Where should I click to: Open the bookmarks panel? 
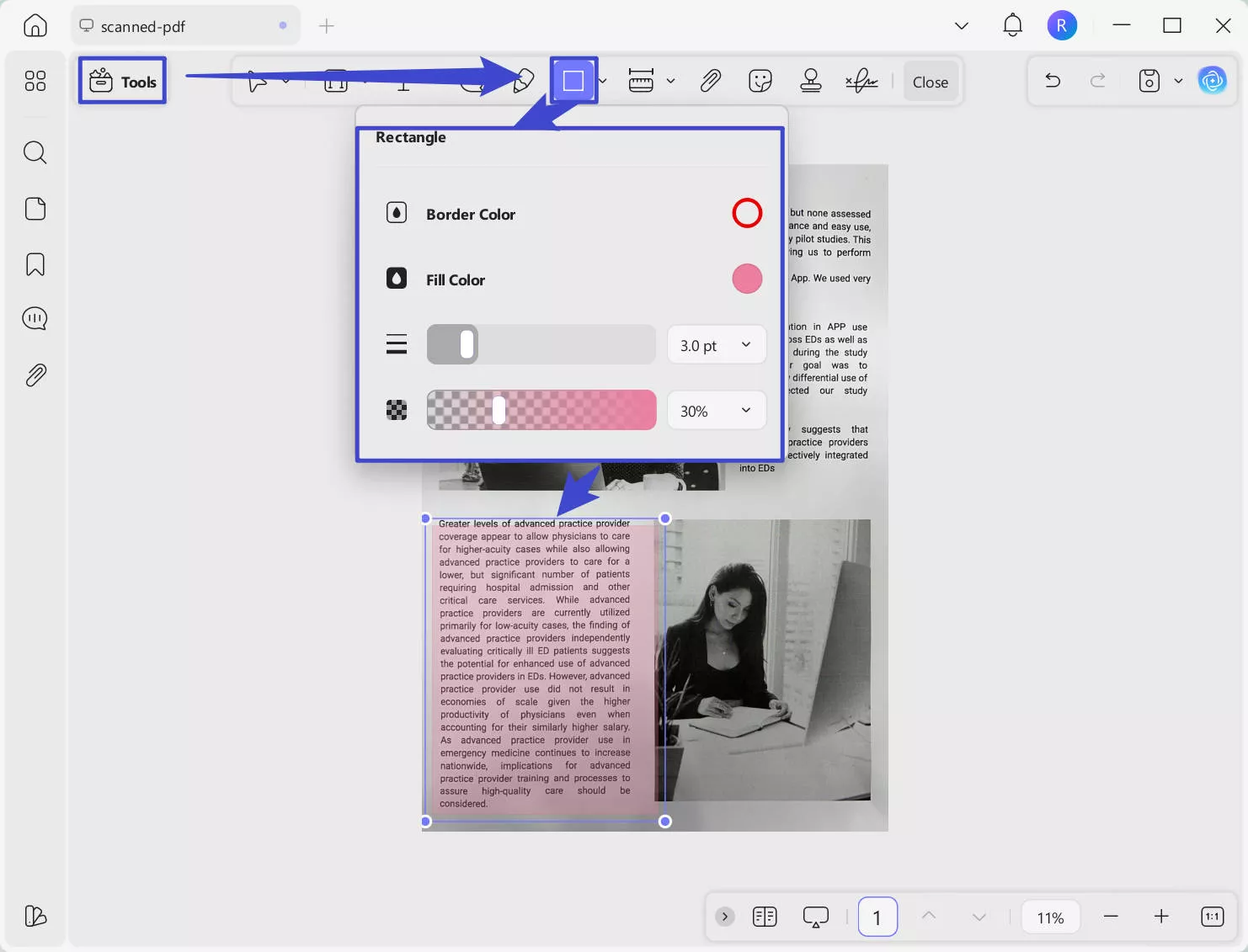(x=35, y=263)
